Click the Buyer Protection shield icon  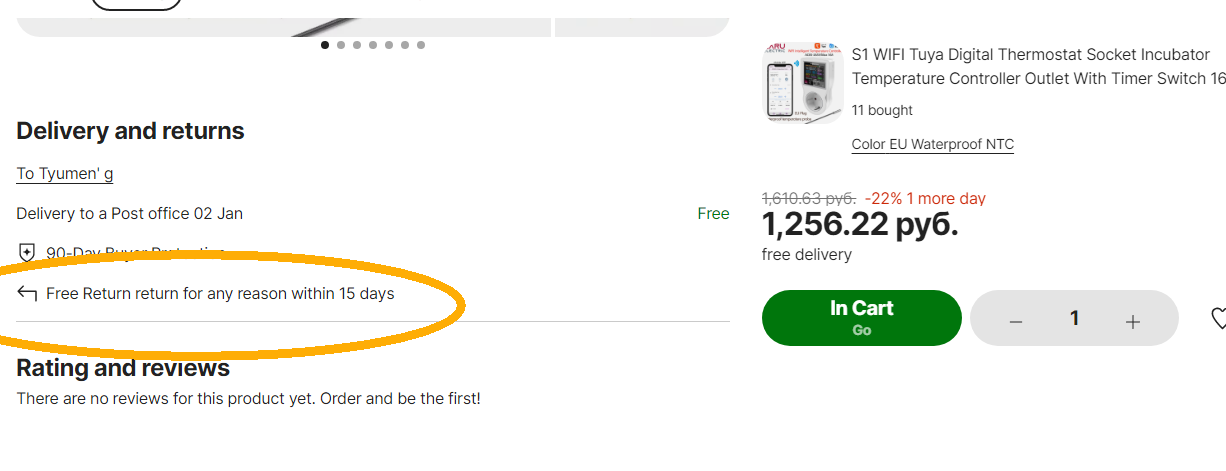[x=27, y=253]
